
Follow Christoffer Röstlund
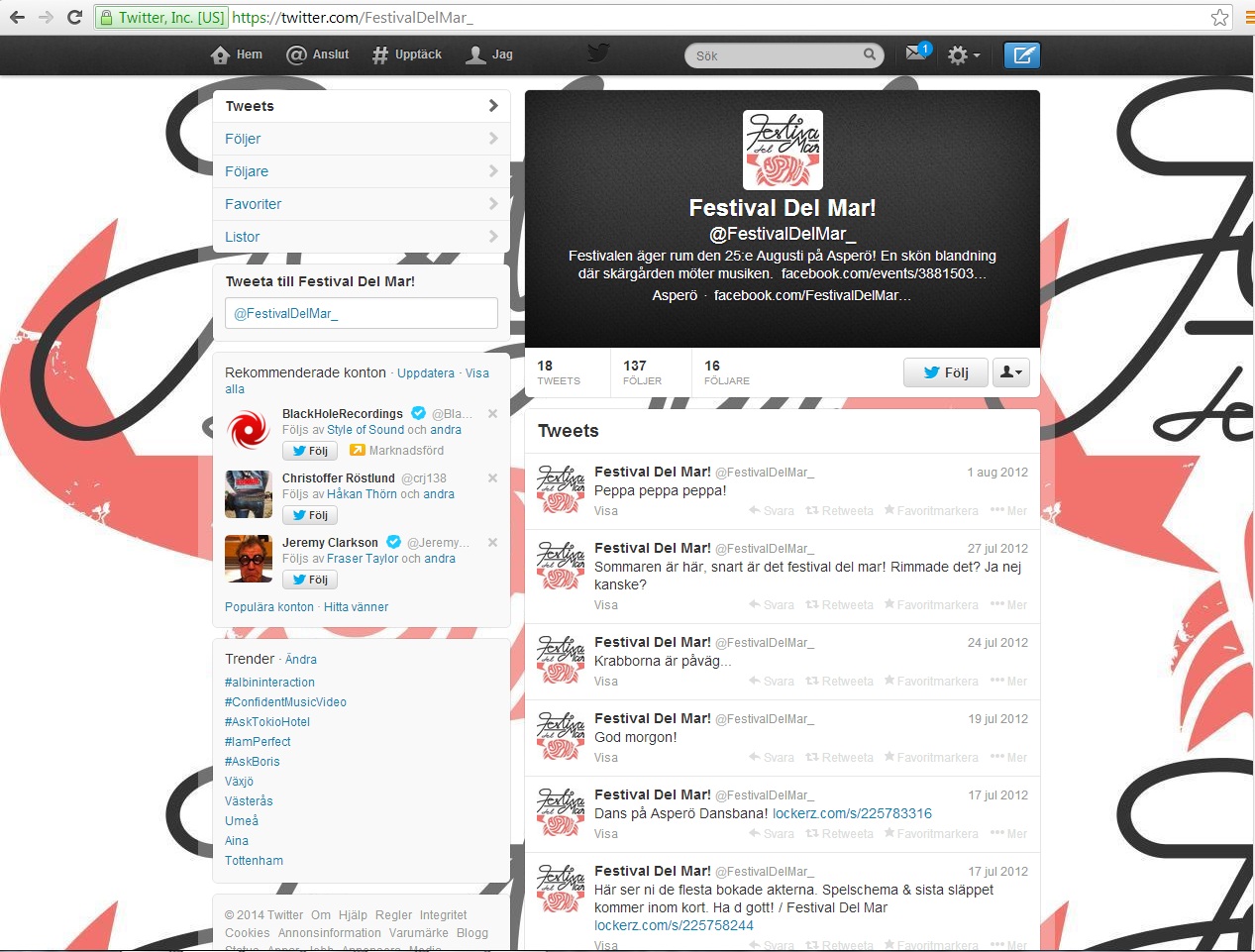tap(310, 515)
